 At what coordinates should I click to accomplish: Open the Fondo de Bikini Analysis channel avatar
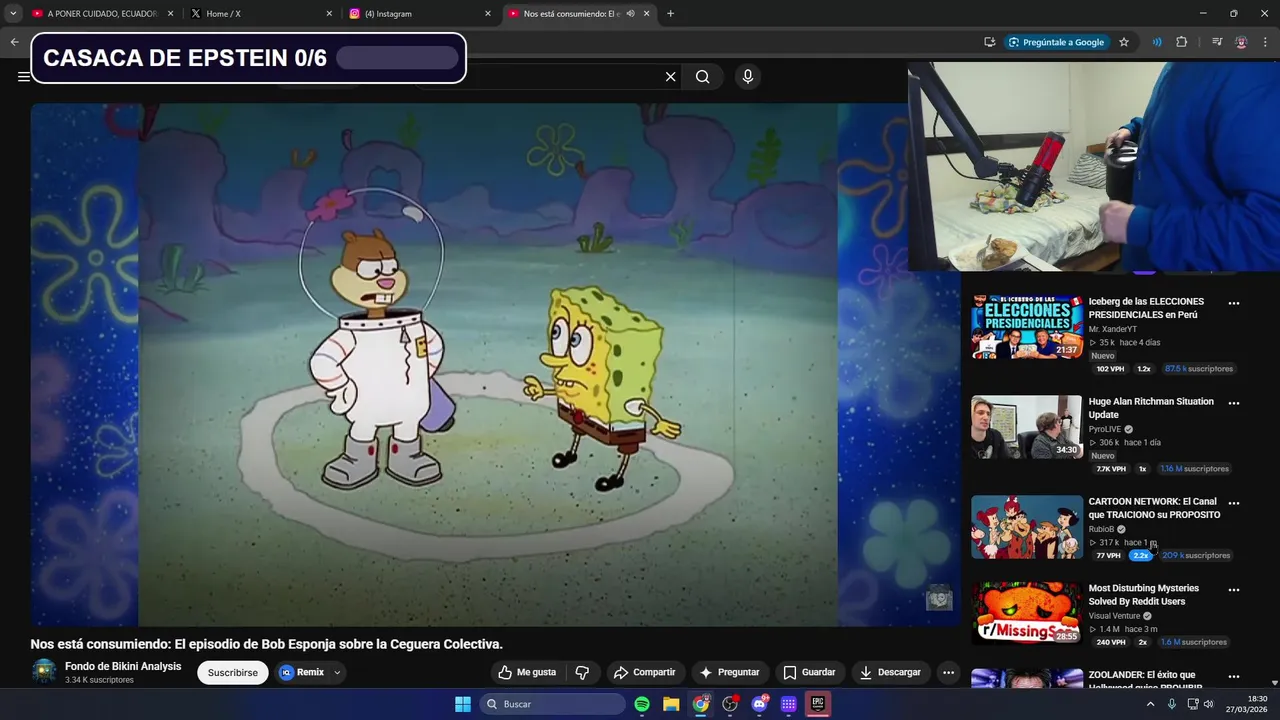pyautogui.click(x=44, y=671)
